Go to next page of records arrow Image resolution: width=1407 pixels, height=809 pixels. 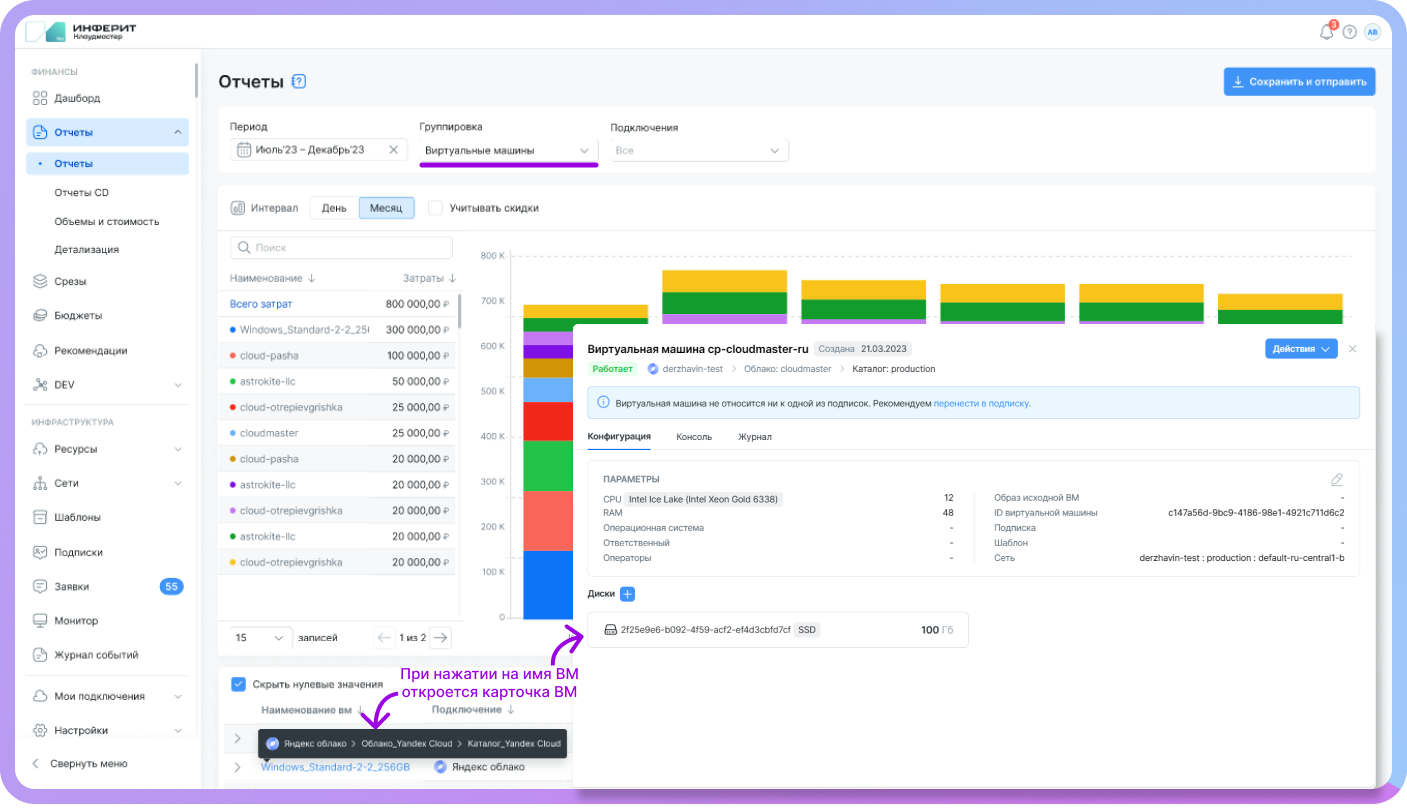440,637
